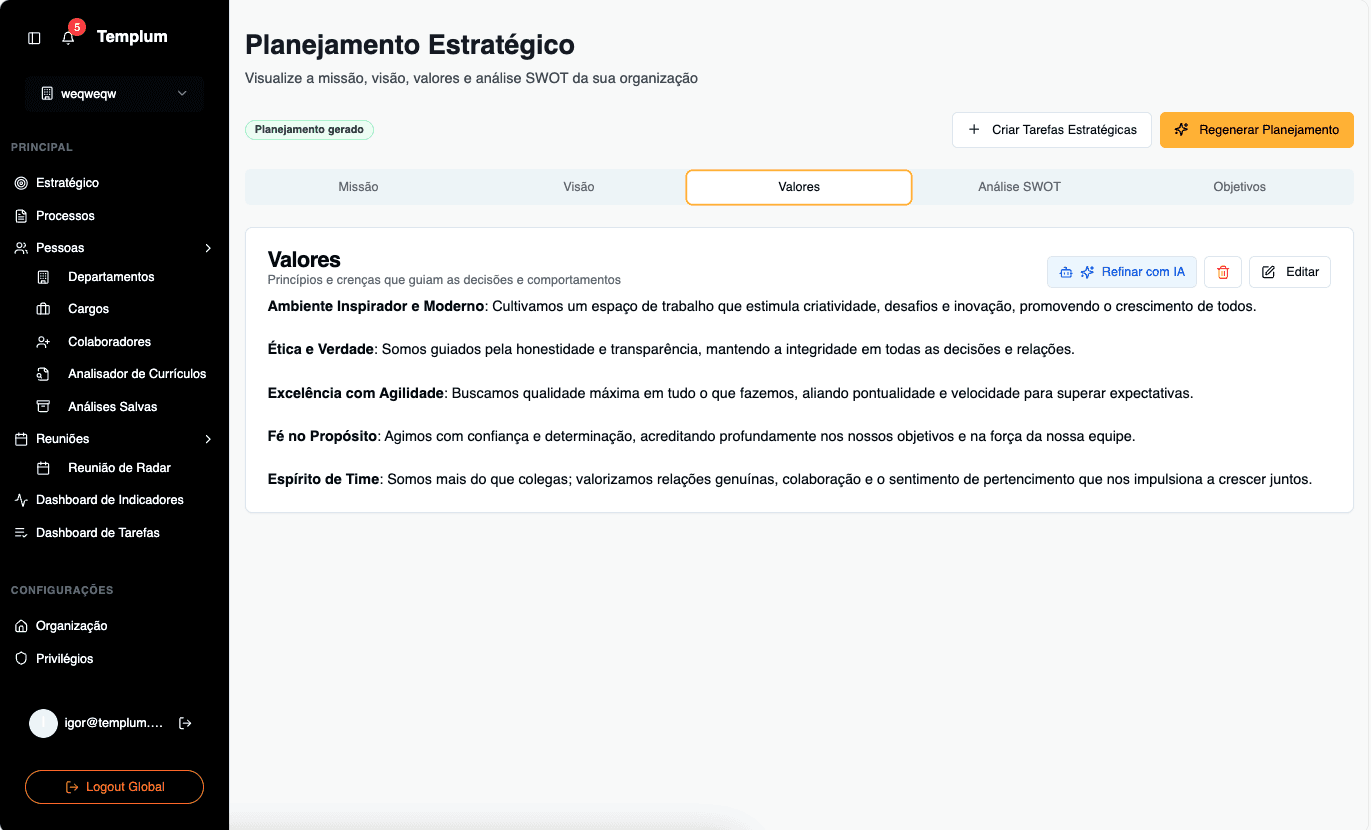Image resolution: width=1371 pixels, height=830 pixels.
Task: Click the Colaboradores add-user icon
Action: [x=43, y=342]
